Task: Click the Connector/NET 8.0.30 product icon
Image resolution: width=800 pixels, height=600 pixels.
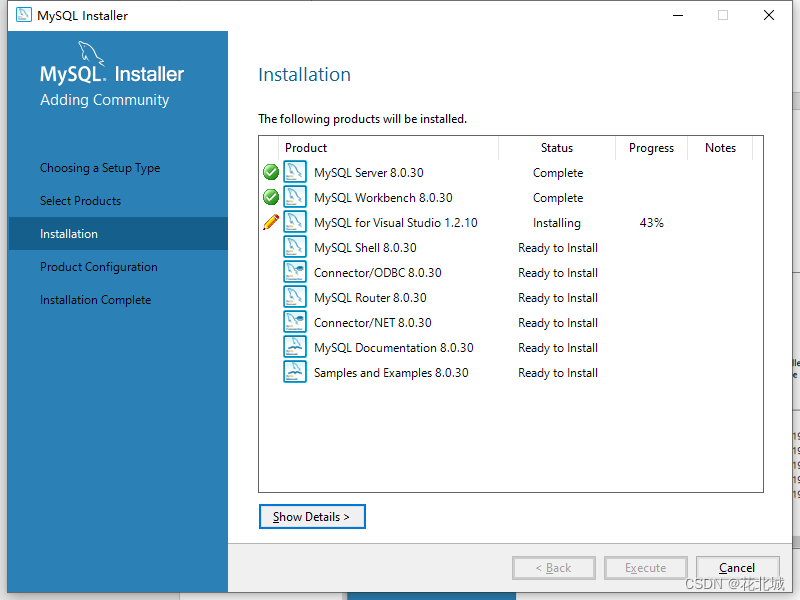Action: 295,322
